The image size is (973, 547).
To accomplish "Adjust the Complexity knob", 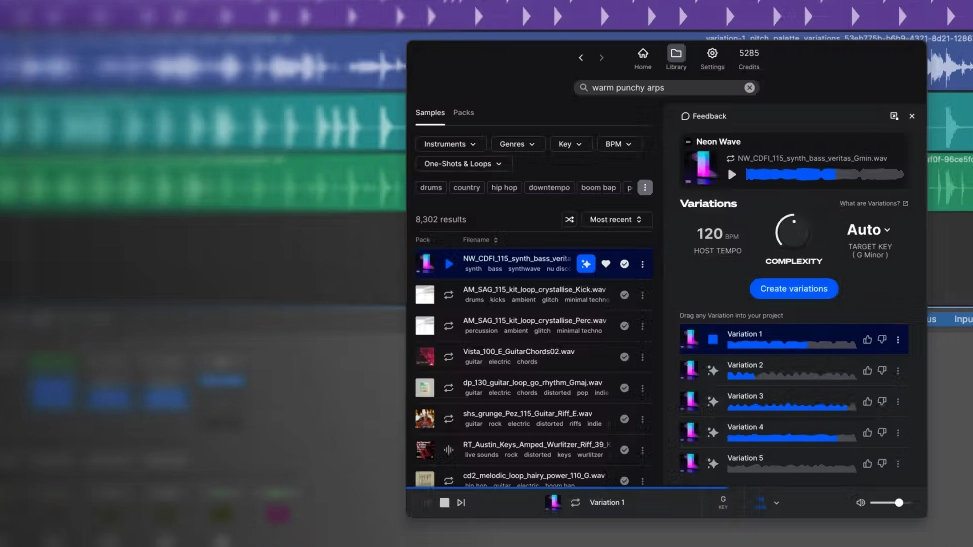I will [793, 232].
